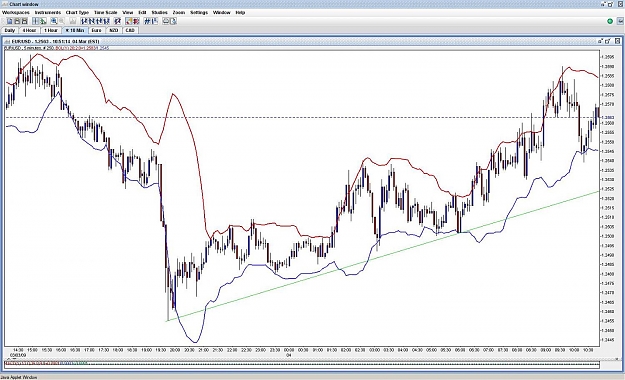Maximize the EURUSD inner chart frame

click(608, 41)
